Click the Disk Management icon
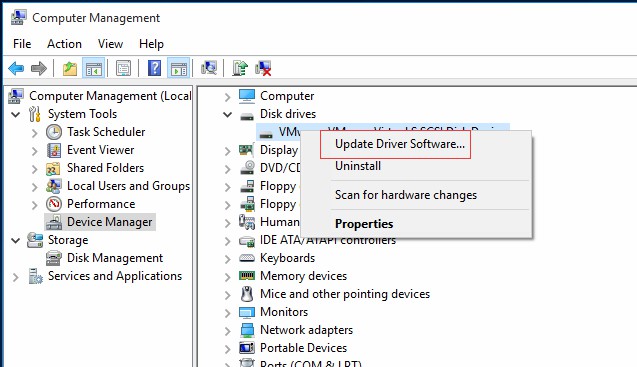This screenshot has width=637, height=367. coord(54,258)
